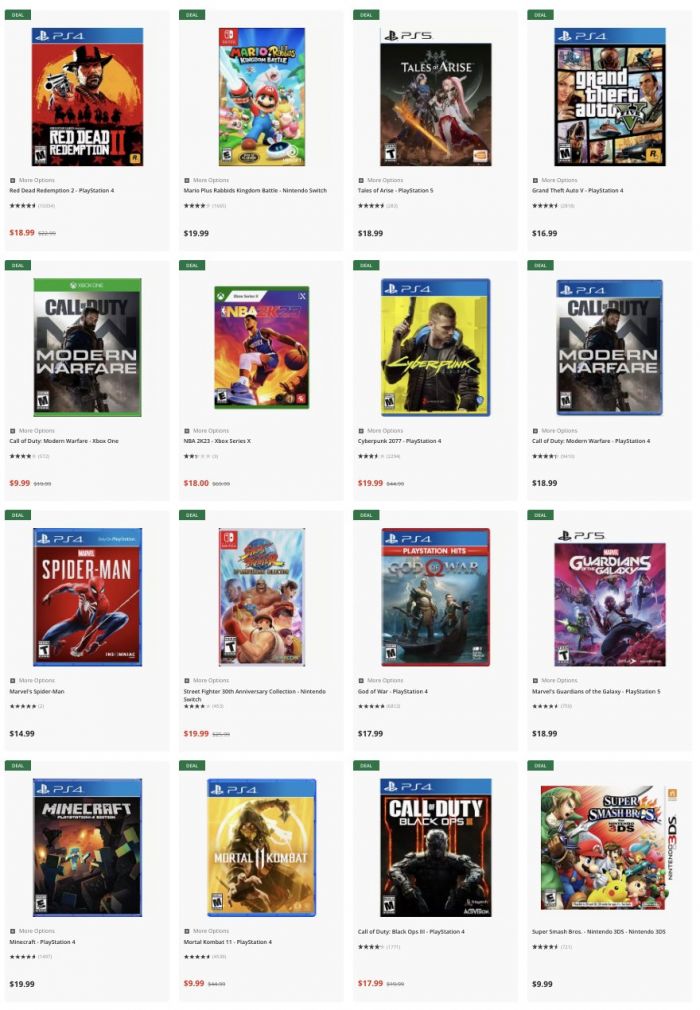Open Call of Duty: Modern Warfare - Xbox One link

pyautogui.click(x=64, y=441)
